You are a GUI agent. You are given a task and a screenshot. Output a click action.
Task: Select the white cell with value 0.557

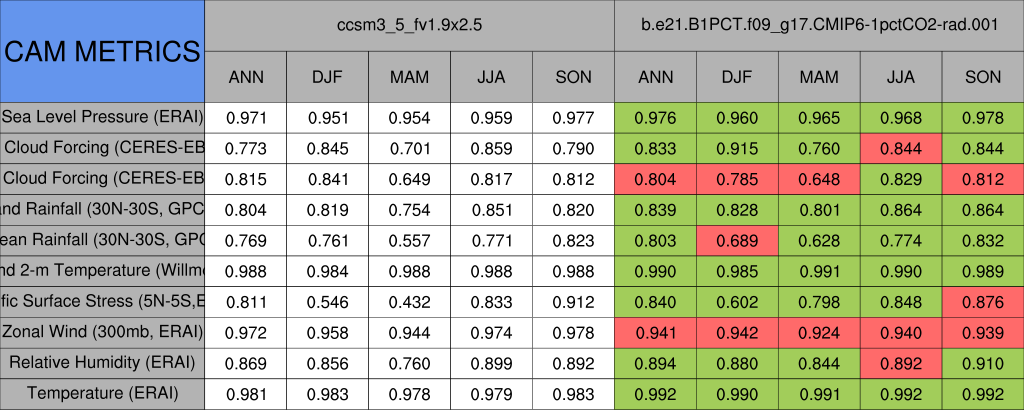410,240
